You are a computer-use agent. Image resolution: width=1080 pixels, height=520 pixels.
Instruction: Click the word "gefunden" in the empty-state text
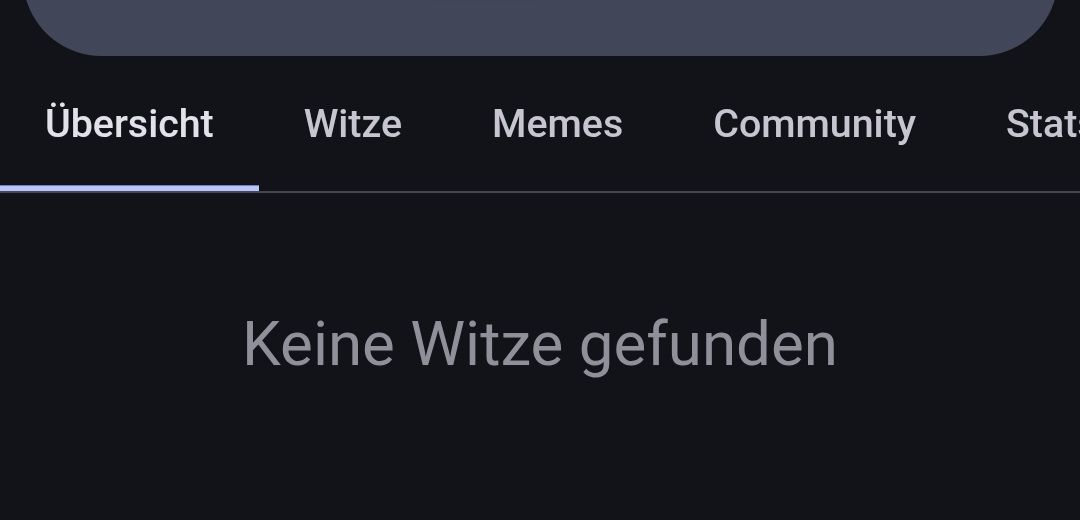[x=709, y=347]
